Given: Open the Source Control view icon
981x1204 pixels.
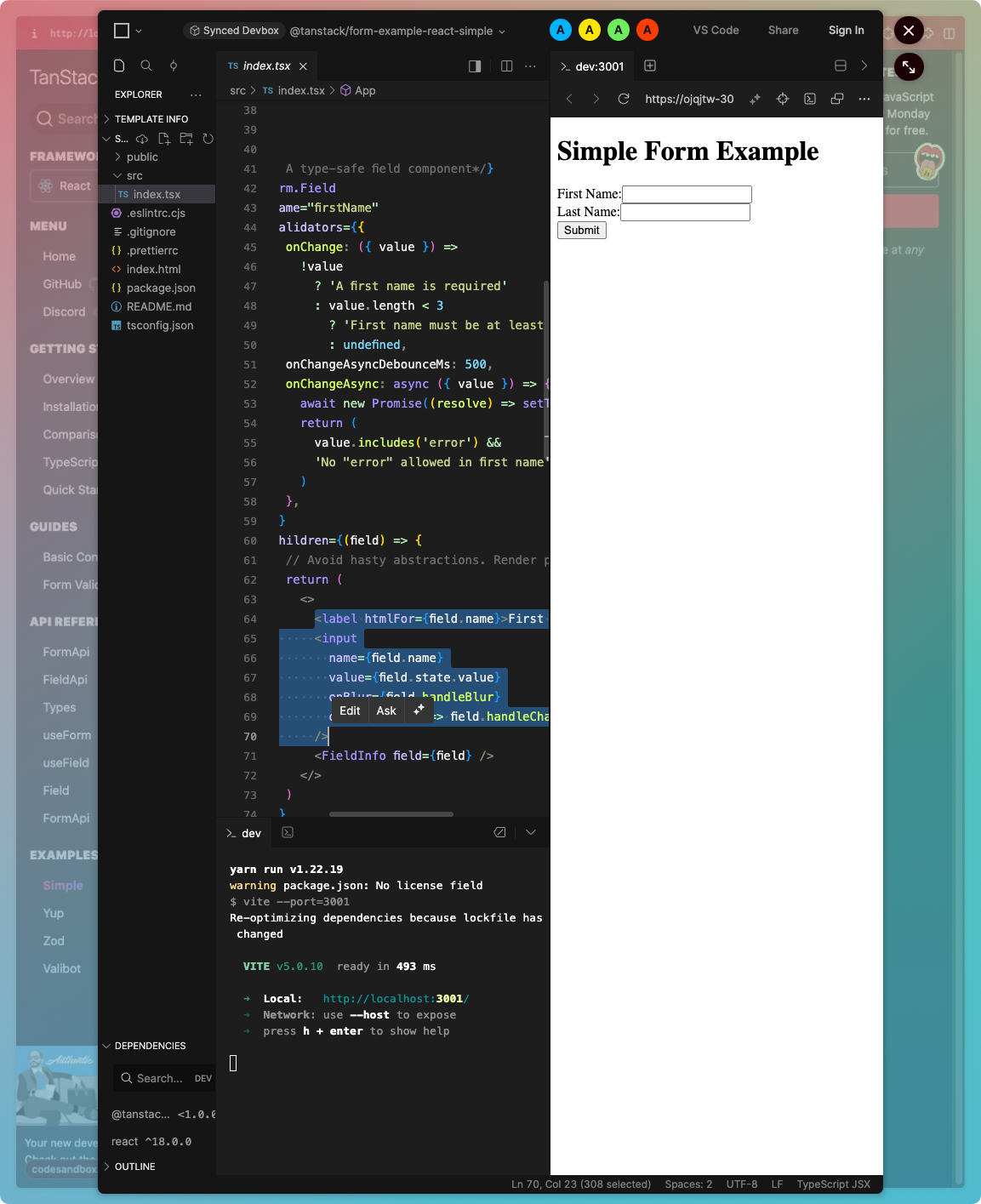Looking at the screenshot, I should (x=174, y=66).
